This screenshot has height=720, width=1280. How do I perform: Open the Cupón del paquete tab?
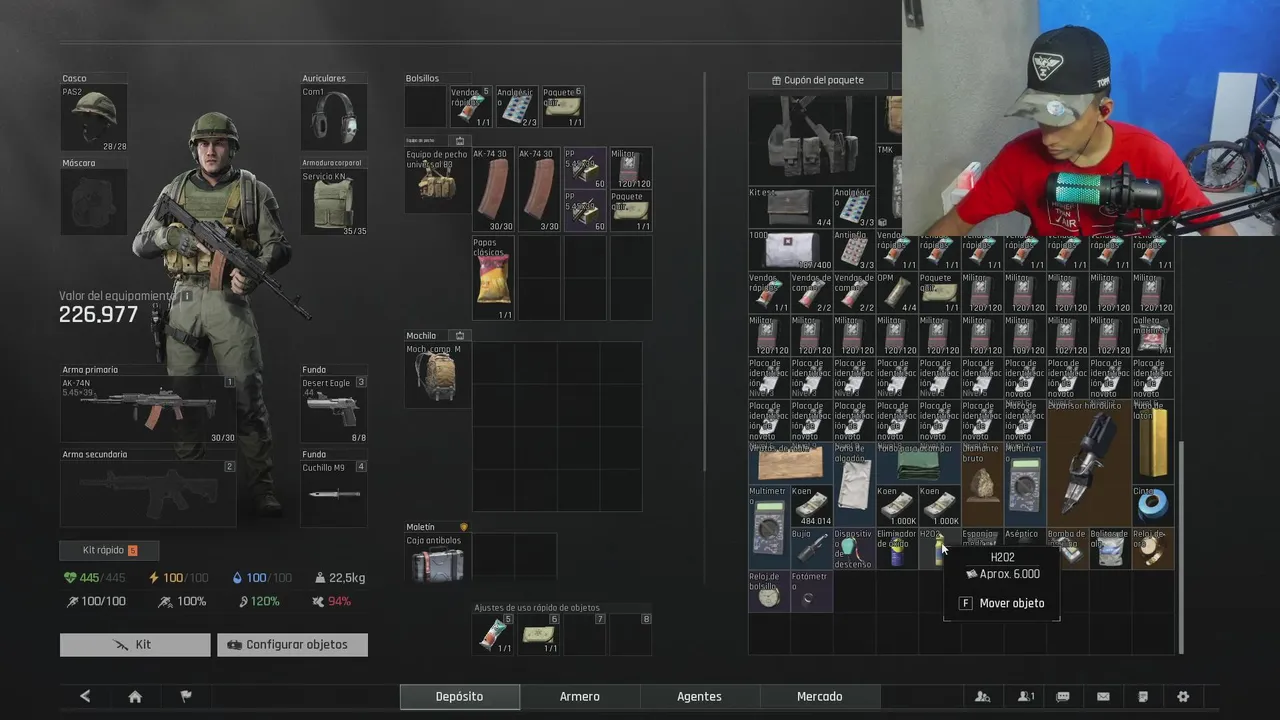tap(818, 80)
